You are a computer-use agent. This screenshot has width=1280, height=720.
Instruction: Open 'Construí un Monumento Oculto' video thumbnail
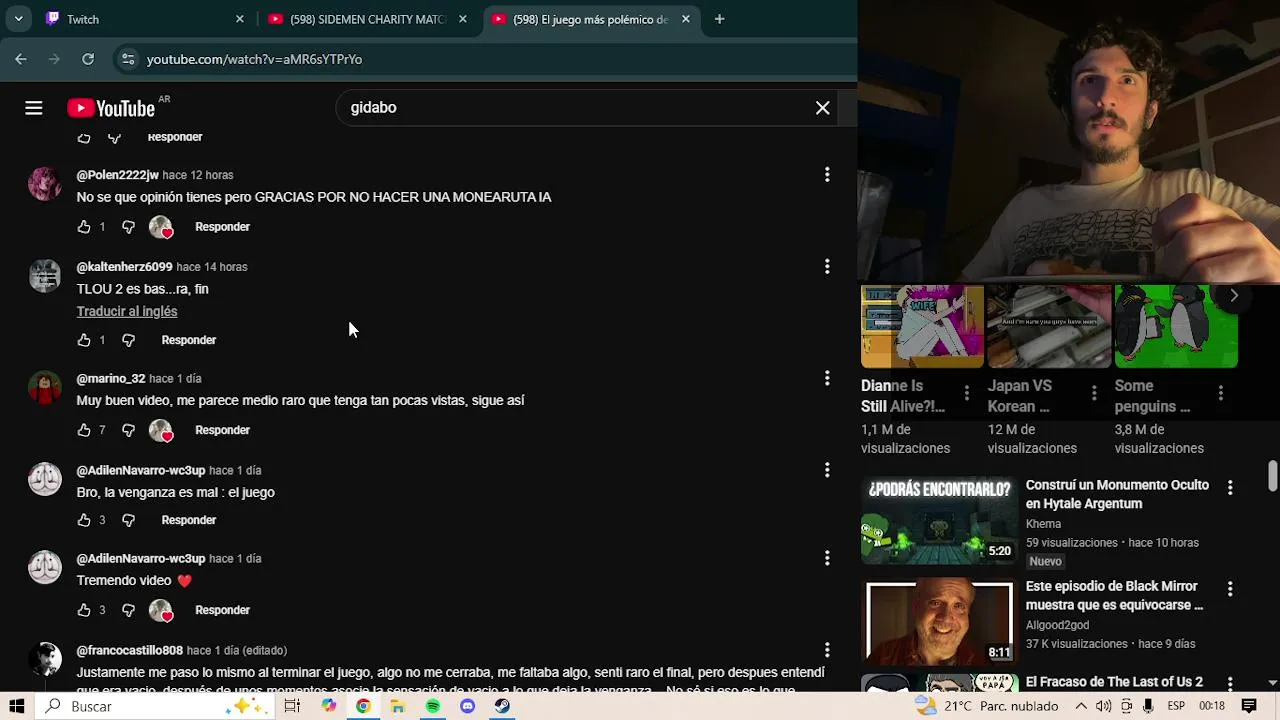939,521
